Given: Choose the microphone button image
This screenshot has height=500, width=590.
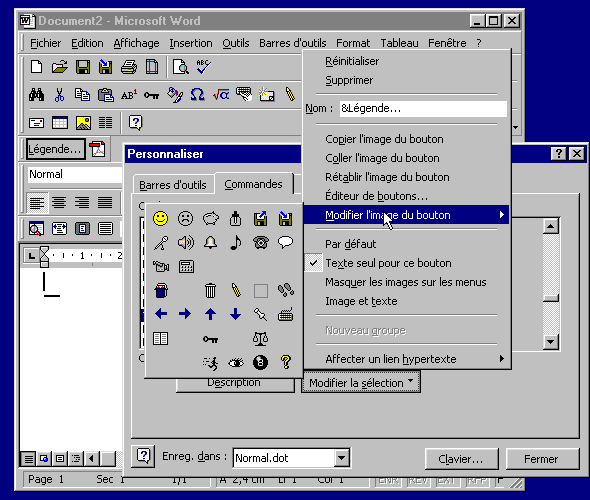Looking at the screenshot, I should (x=161, y=243).
